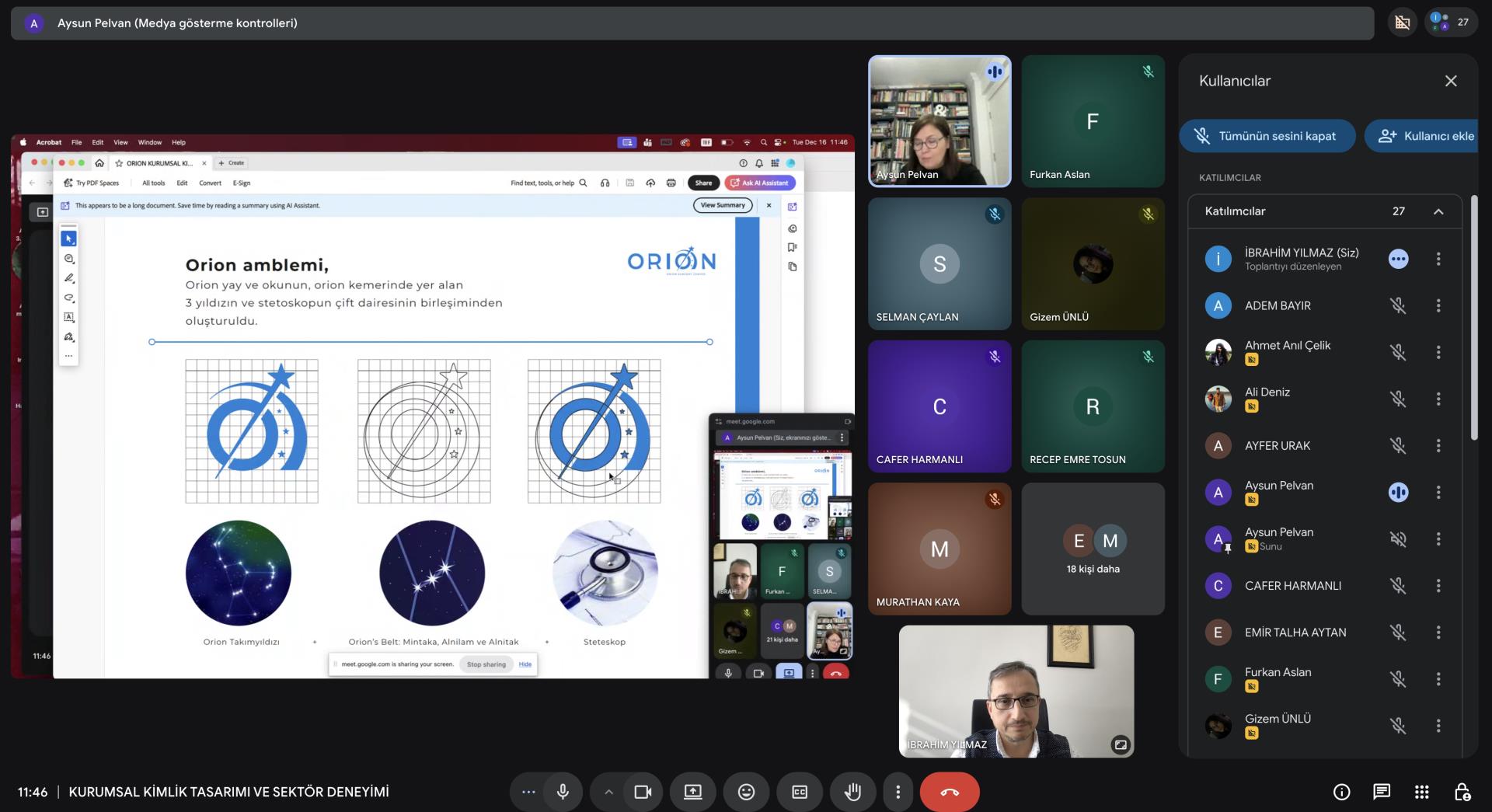Viewport: 1492px width, 812px height.
Task: Open host controls lock icon
Action: [x=1462, y=792]
